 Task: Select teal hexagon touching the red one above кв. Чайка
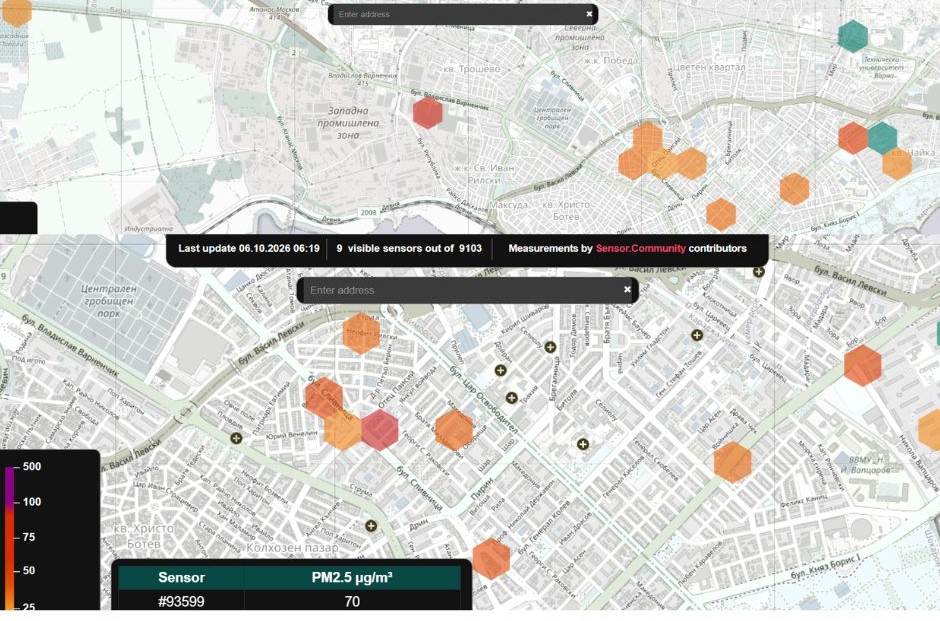[x=882, y=138]
